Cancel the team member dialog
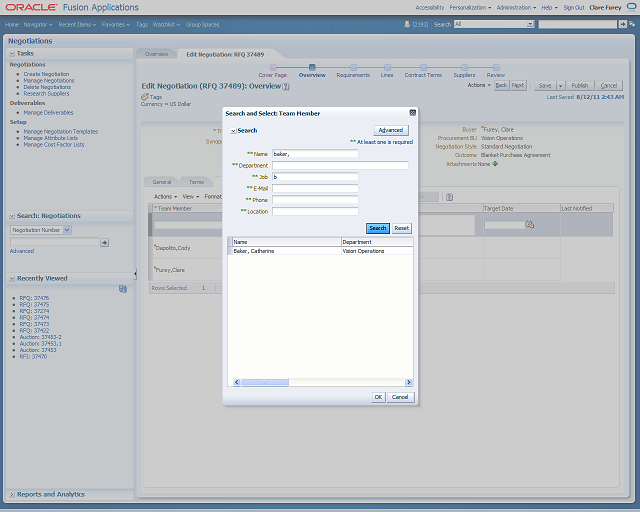The image size is (640, 512). tap(400, 397)
